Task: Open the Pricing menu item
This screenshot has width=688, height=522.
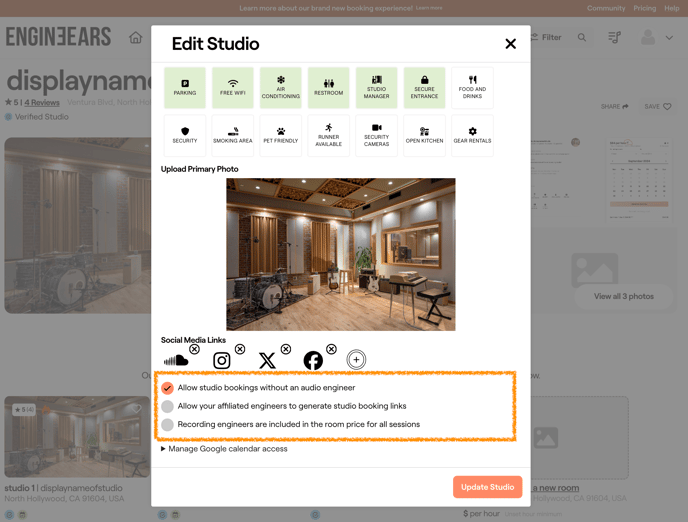Action: 644,8
